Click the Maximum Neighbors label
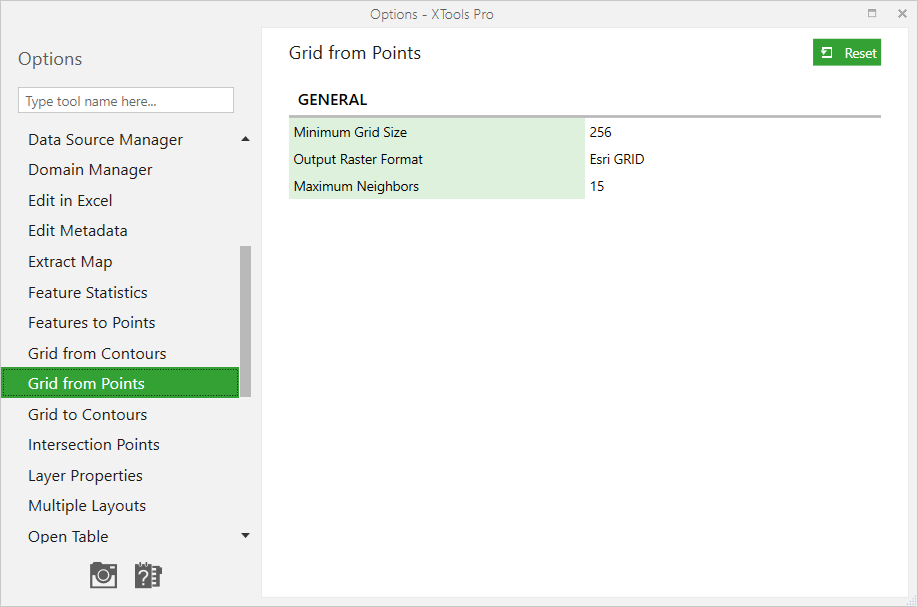The width and height of the screenshot is (918, 607). click(356, 186)
